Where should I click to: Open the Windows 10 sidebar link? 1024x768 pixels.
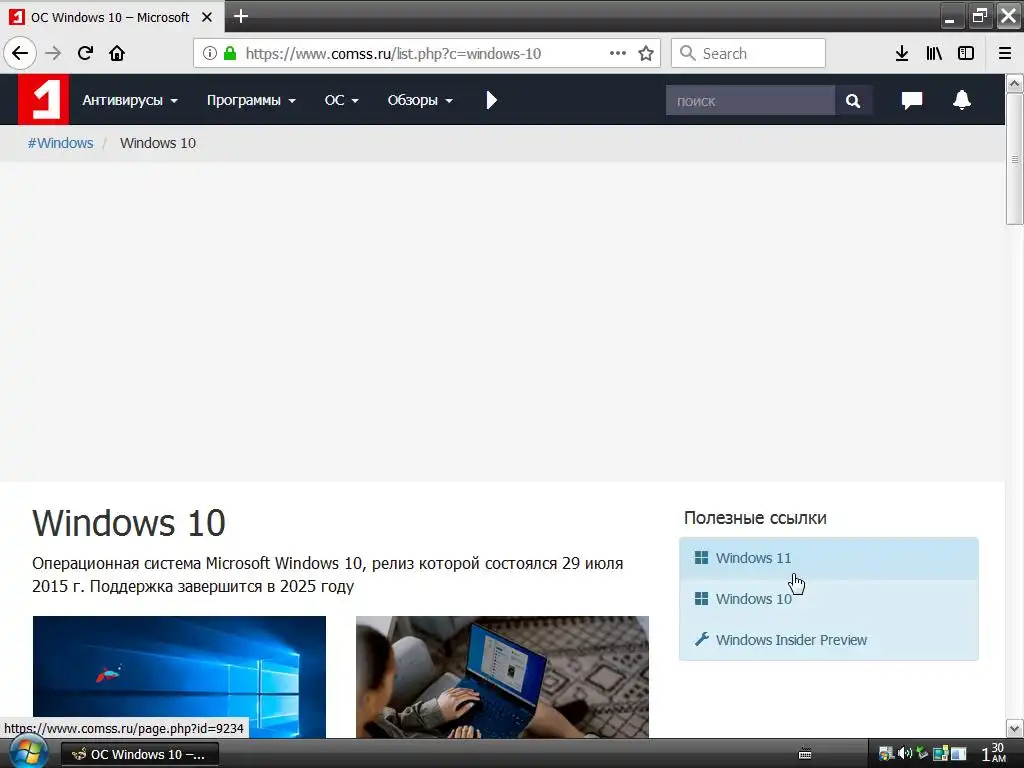pos(829,599)
